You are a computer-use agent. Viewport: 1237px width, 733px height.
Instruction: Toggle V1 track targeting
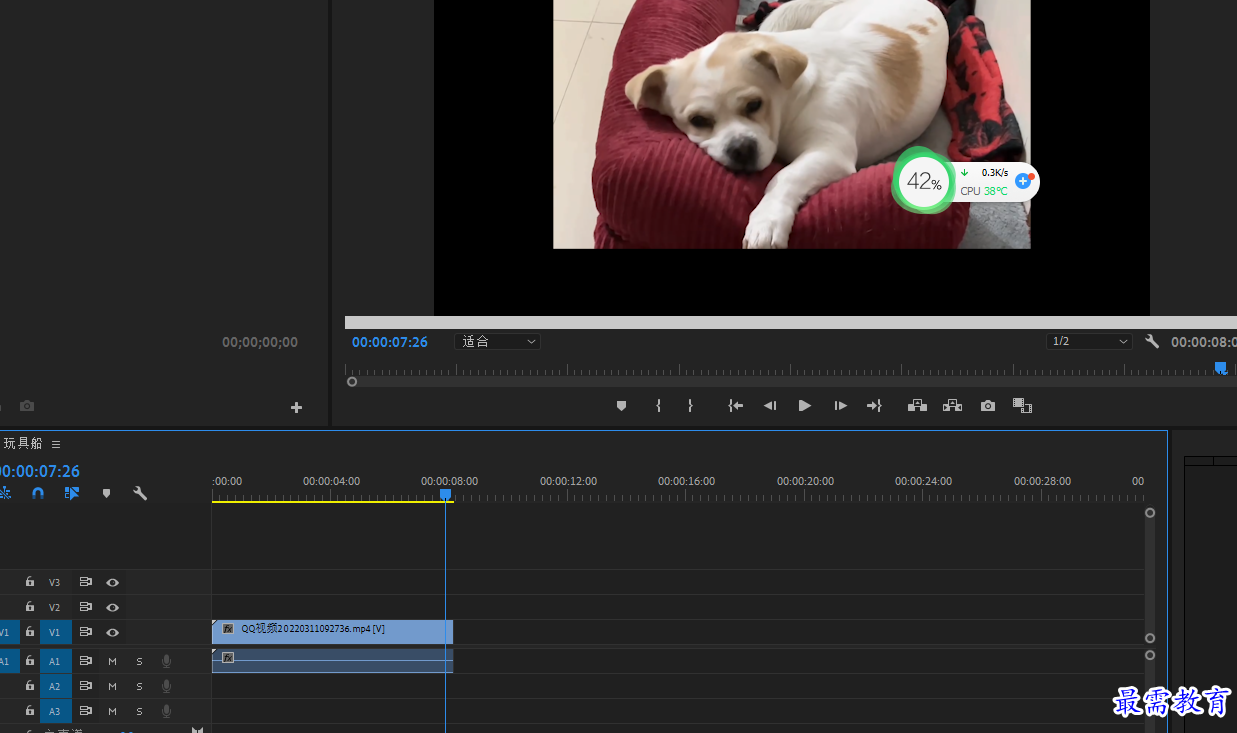[55, 632]
